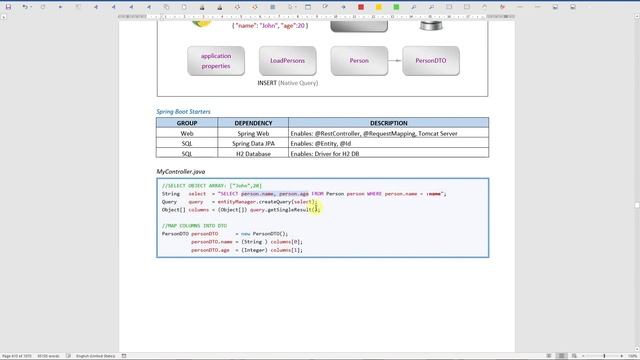Click the 'Spring Boot Starters' heading

tap(183, 111)
